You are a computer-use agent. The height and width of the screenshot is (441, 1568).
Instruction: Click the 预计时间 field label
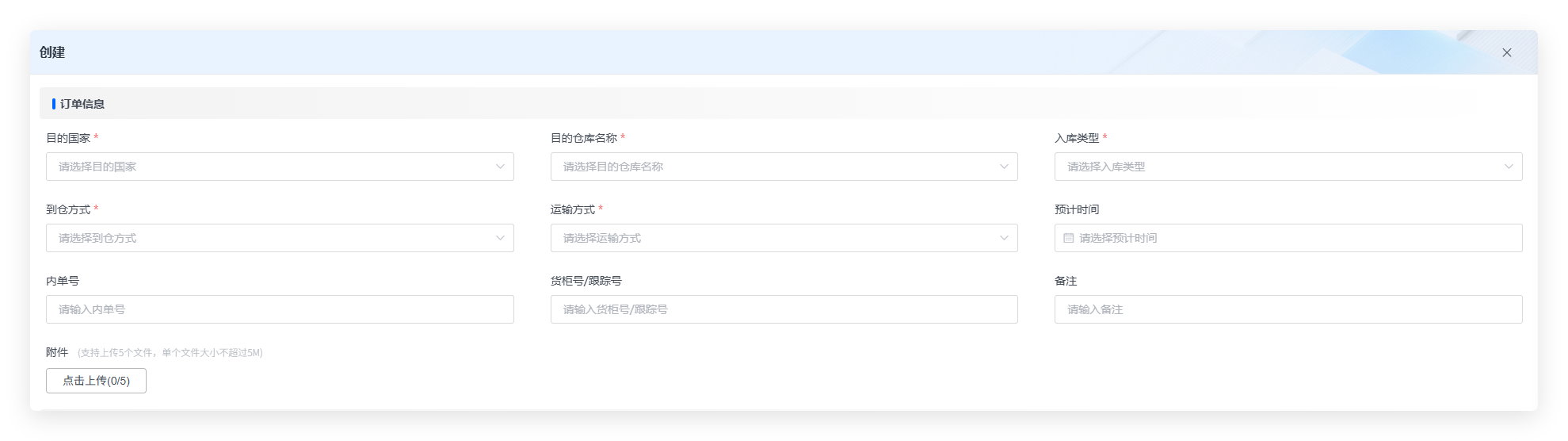(x=1076, y=209)
